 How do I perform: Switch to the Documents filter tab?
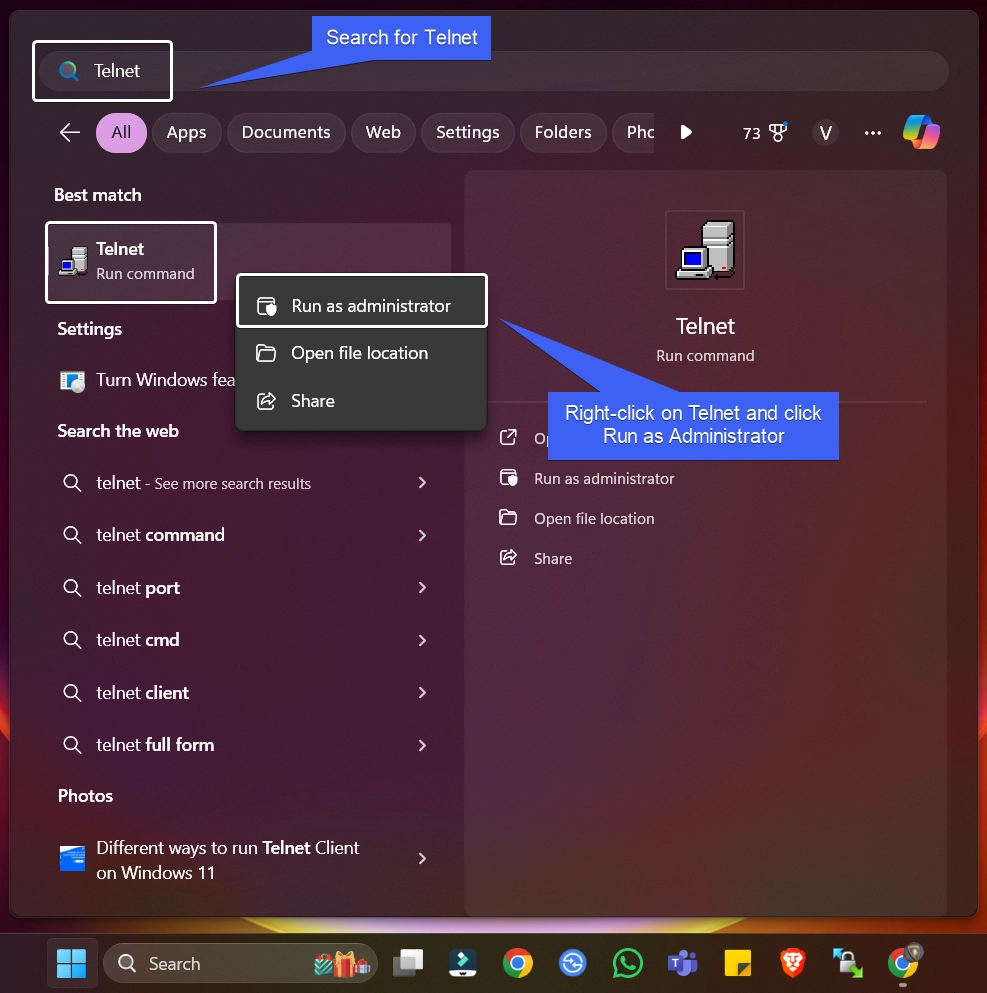coord(286,132)
